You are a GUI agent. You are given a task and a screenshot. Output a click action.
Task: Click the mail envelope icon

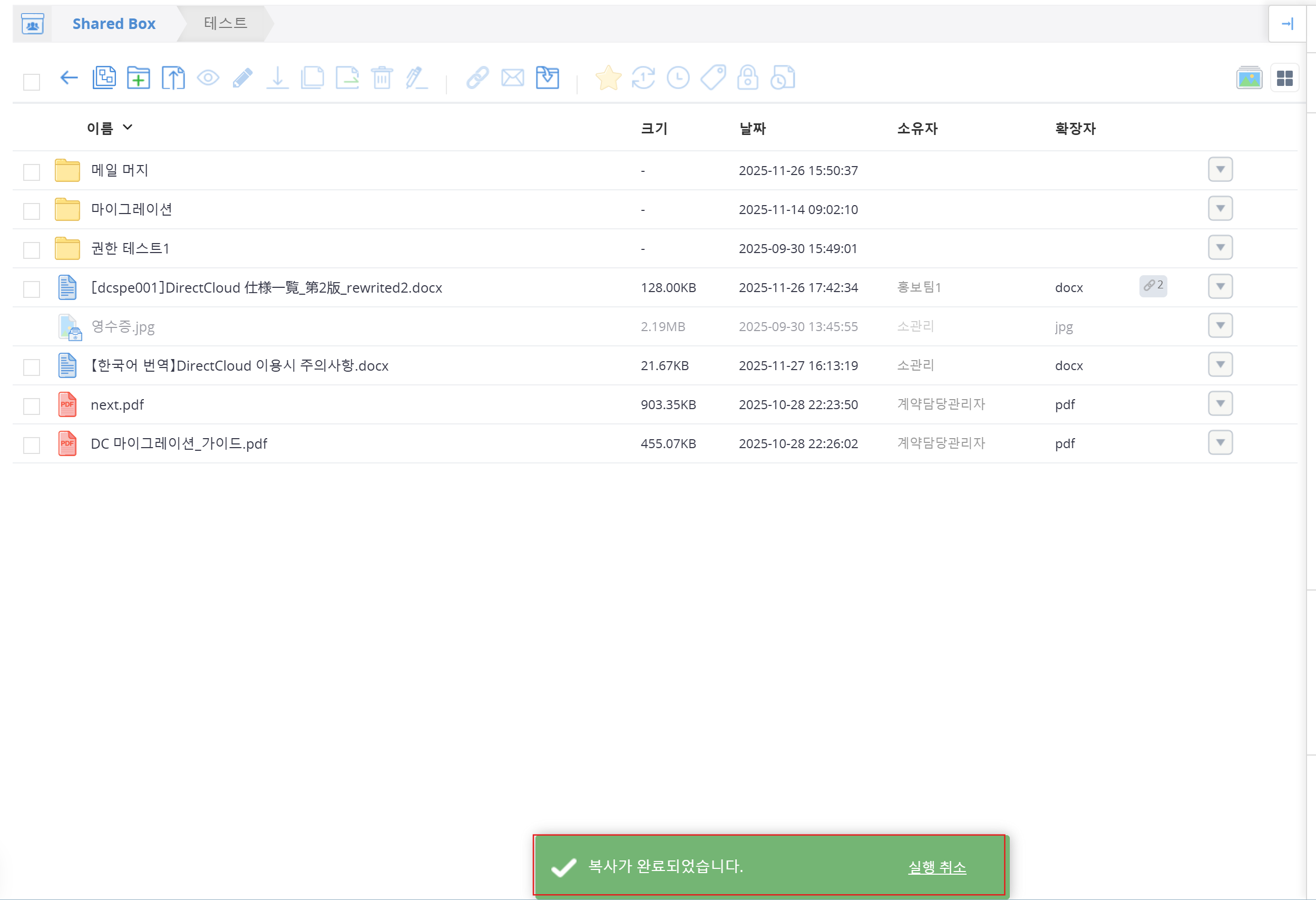point(512,78)
